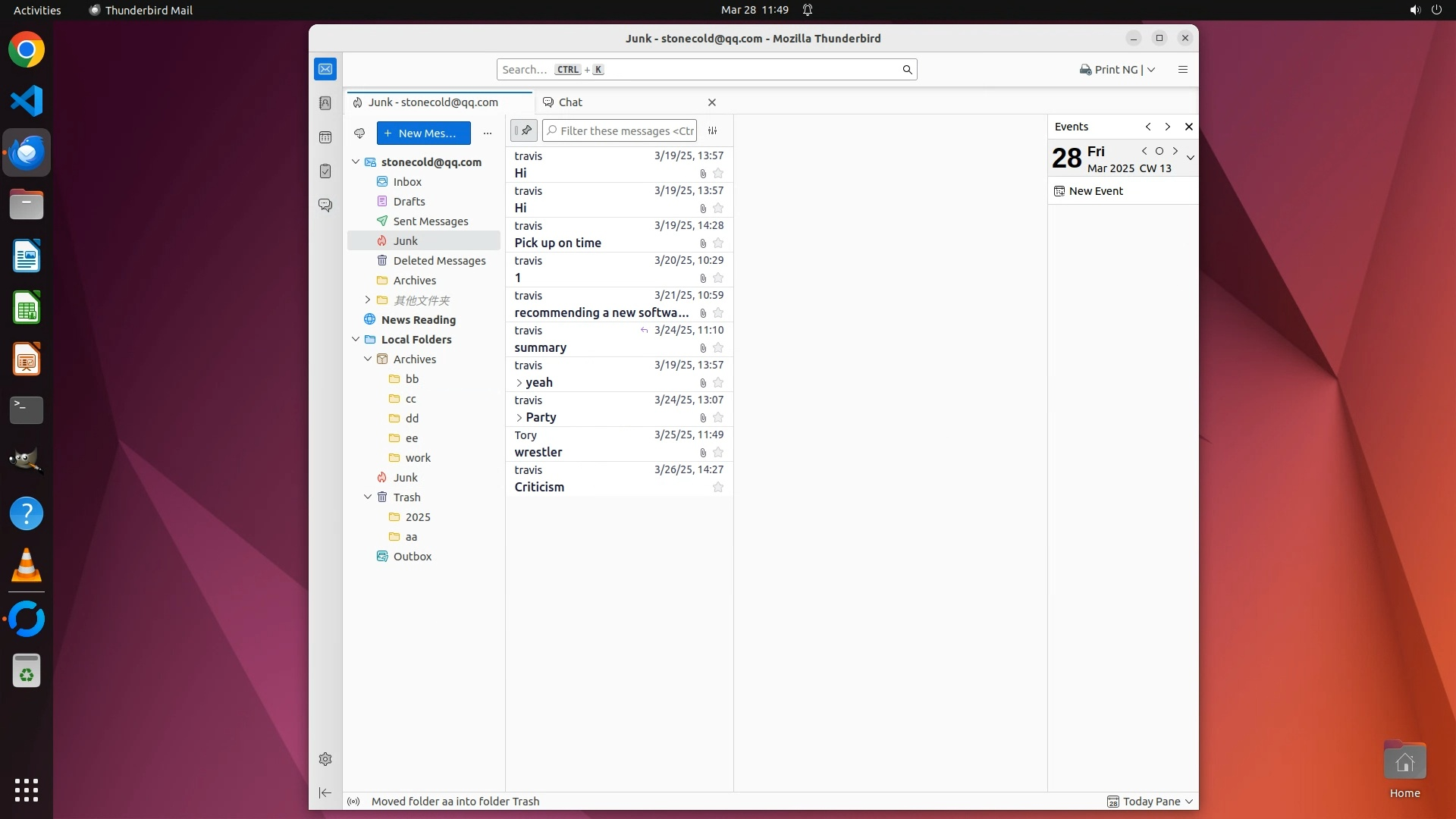Screen dimensions: 1456x819
Task: Click Get Messages cloud icon
Action: 359,133
